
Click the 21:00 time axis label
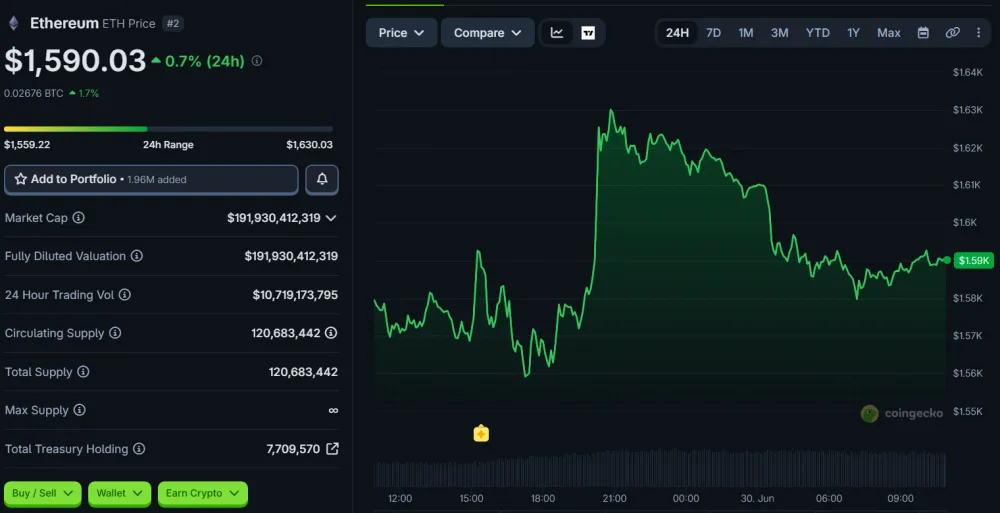[614, 498]
